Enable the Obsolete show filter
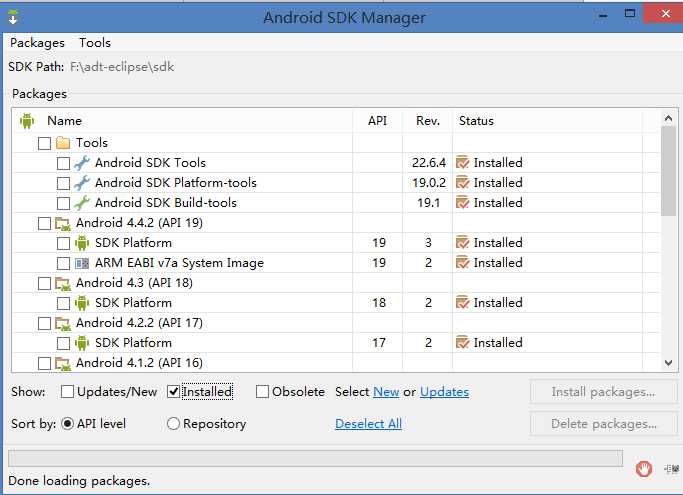The height and width of the screenshot is (495, 683). coord(262,392)
